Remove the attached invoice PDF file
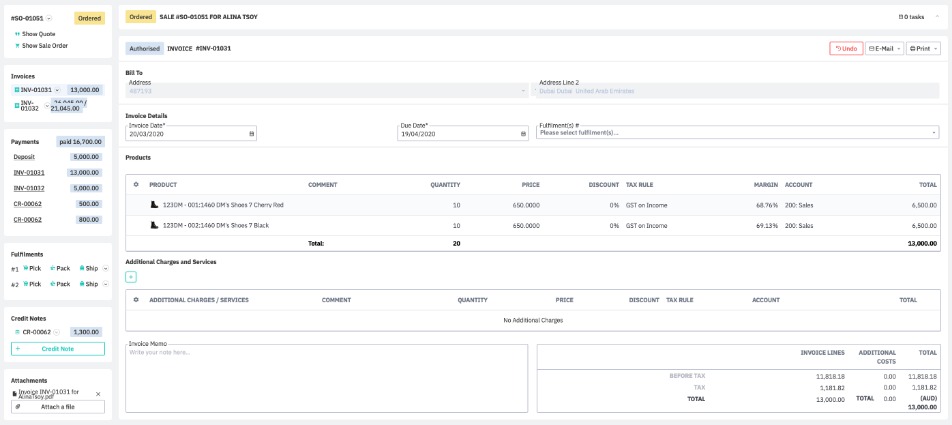This screenshot has width=952, height=425. [97, 394]
